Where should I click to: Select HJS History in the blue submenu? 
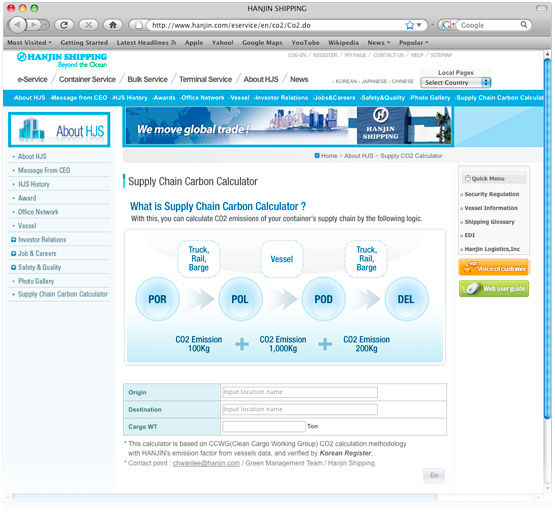click(130, 98)
